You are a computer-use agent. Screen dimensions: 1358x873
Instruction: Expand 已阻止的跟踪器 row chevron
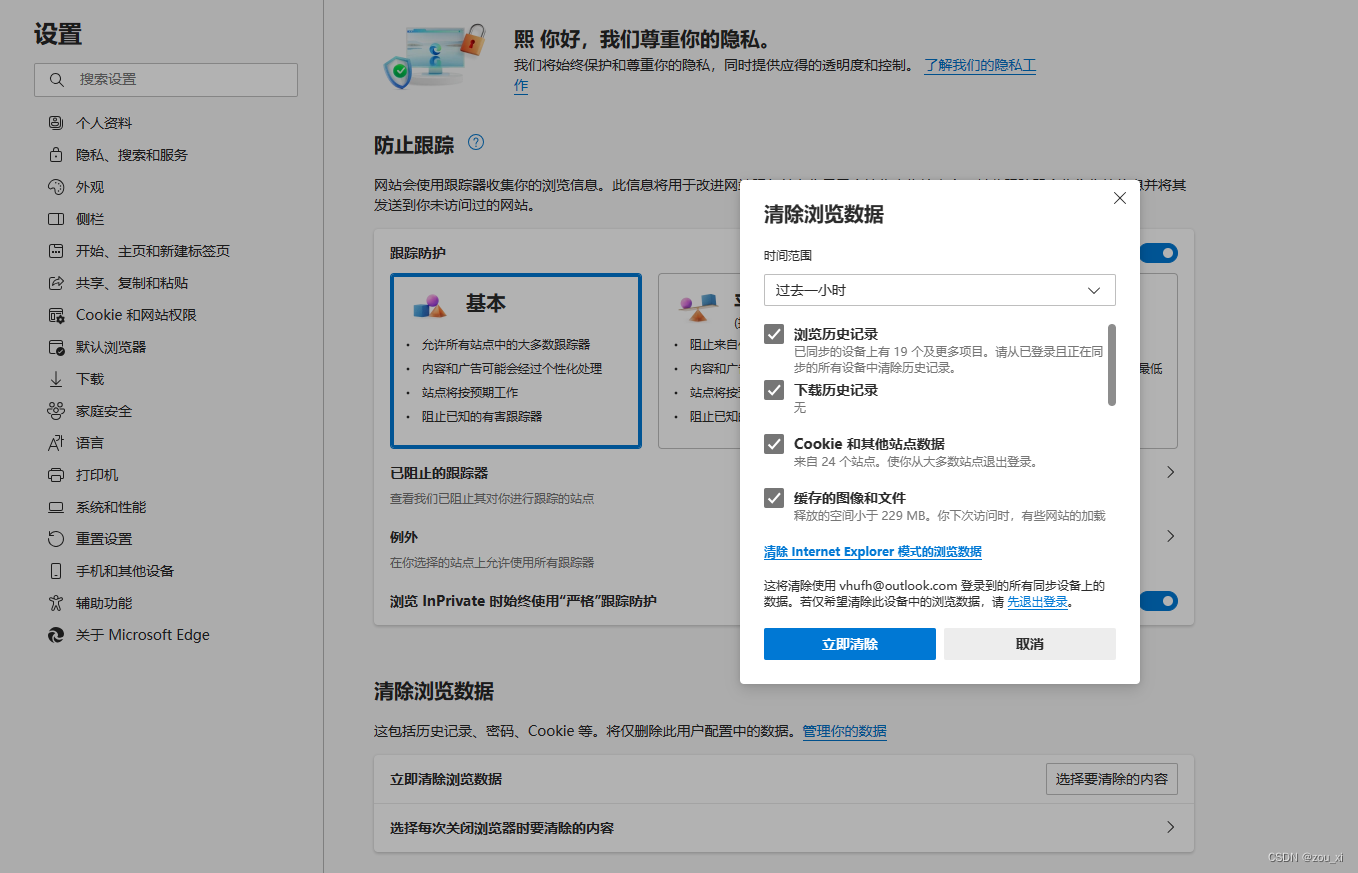point(1171,472)
